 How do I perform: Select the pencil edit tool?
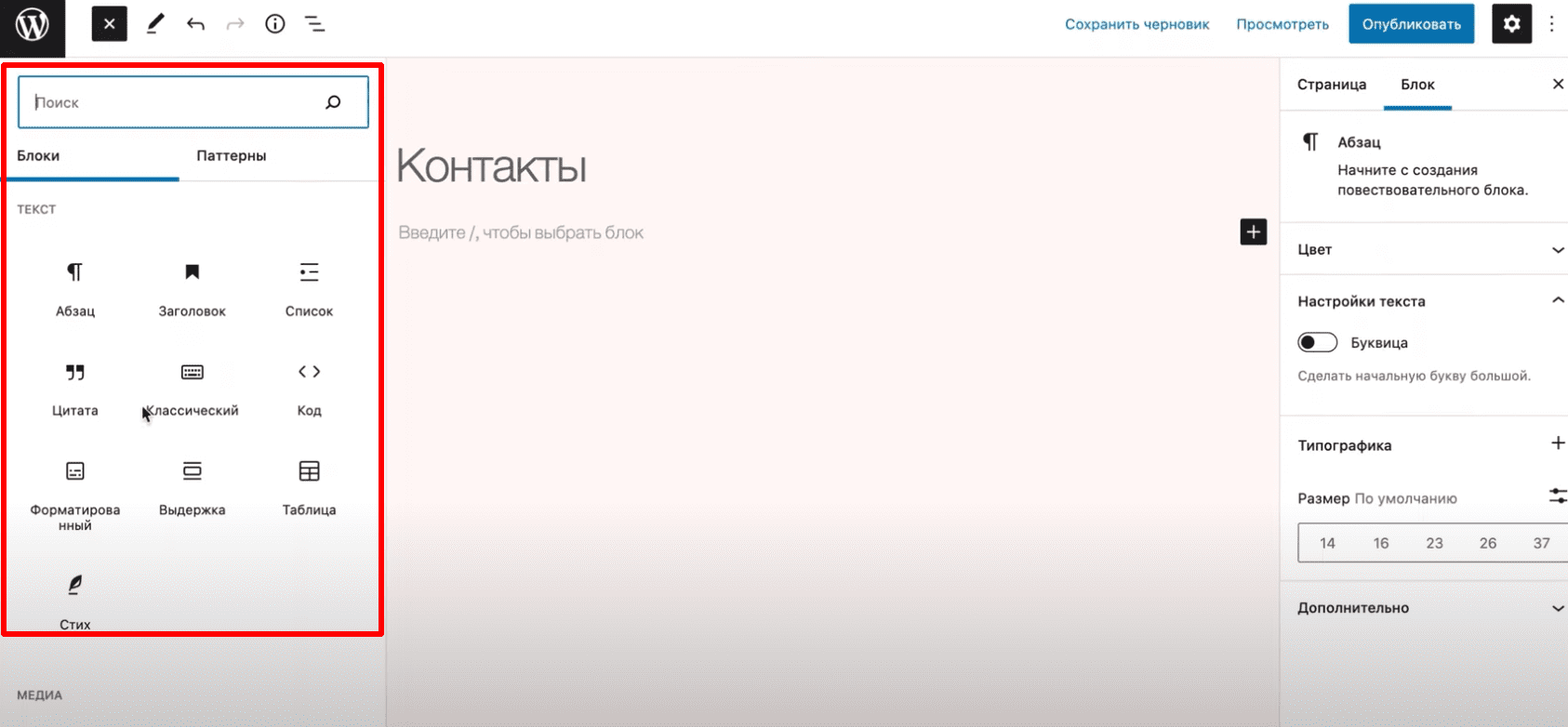pyautogui.click(x=155, y=24)
